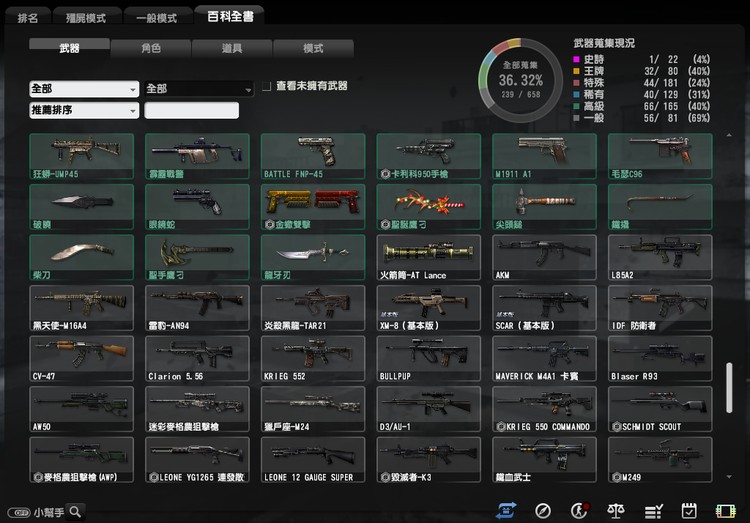Open the XM-8 (基本版) card
Image resolution: width=750 pixels, height=523 pixels.
(x=429, y=308)
